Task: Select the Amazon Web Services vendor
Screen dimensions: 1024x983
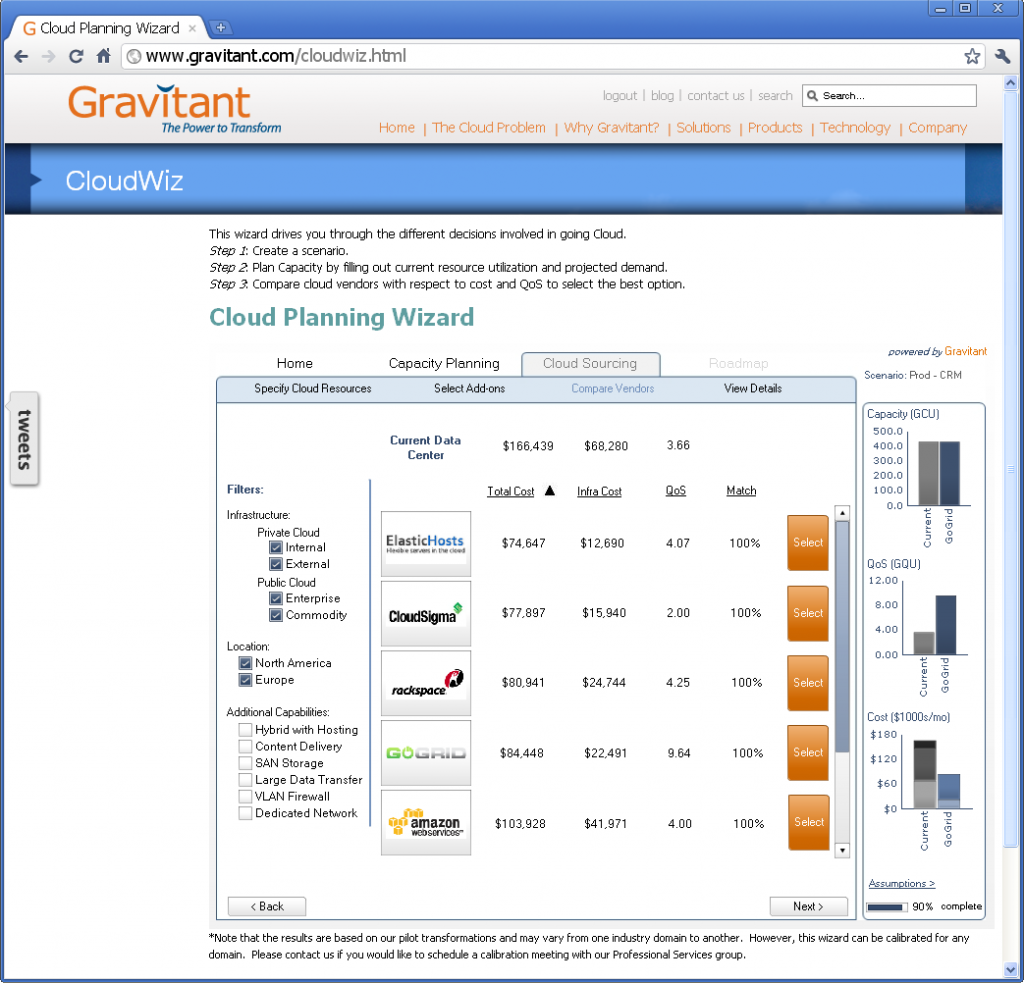Action: 808,822
